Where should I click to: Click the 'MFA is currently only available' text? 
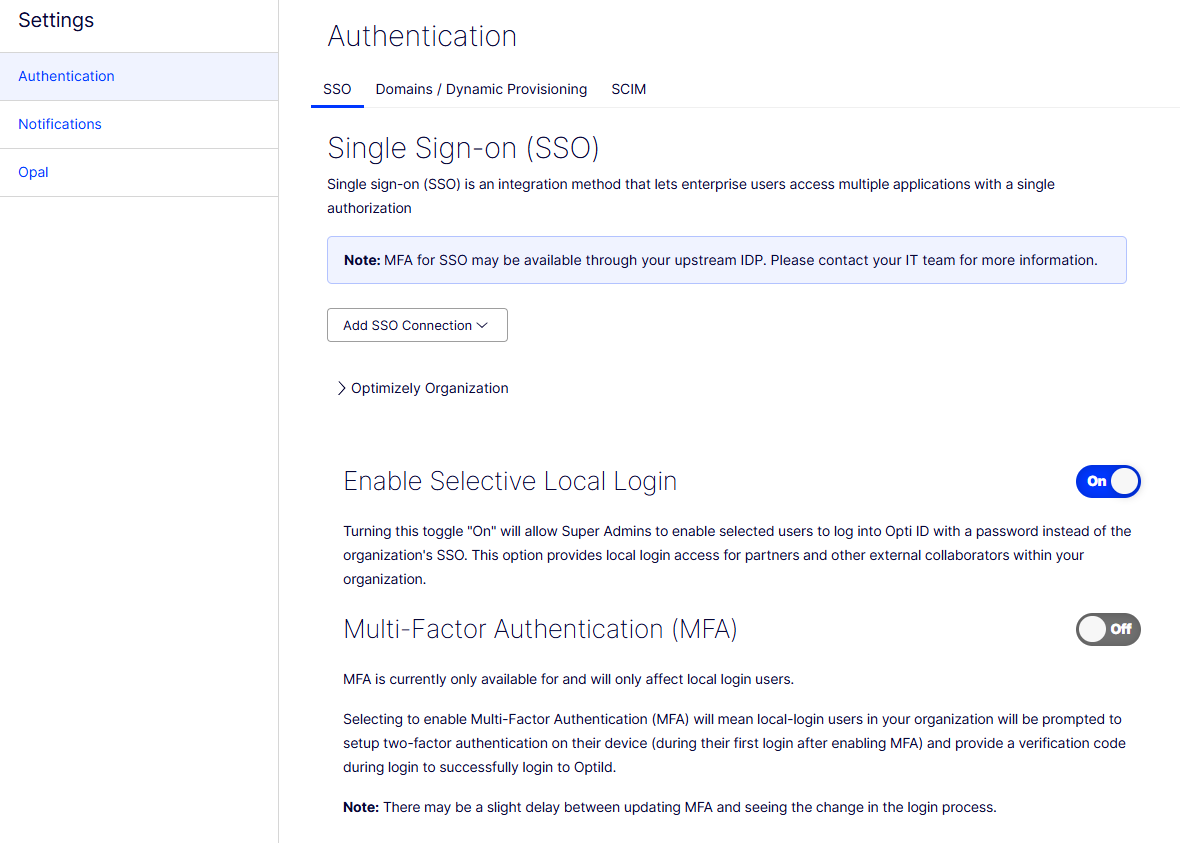(568, 680)
